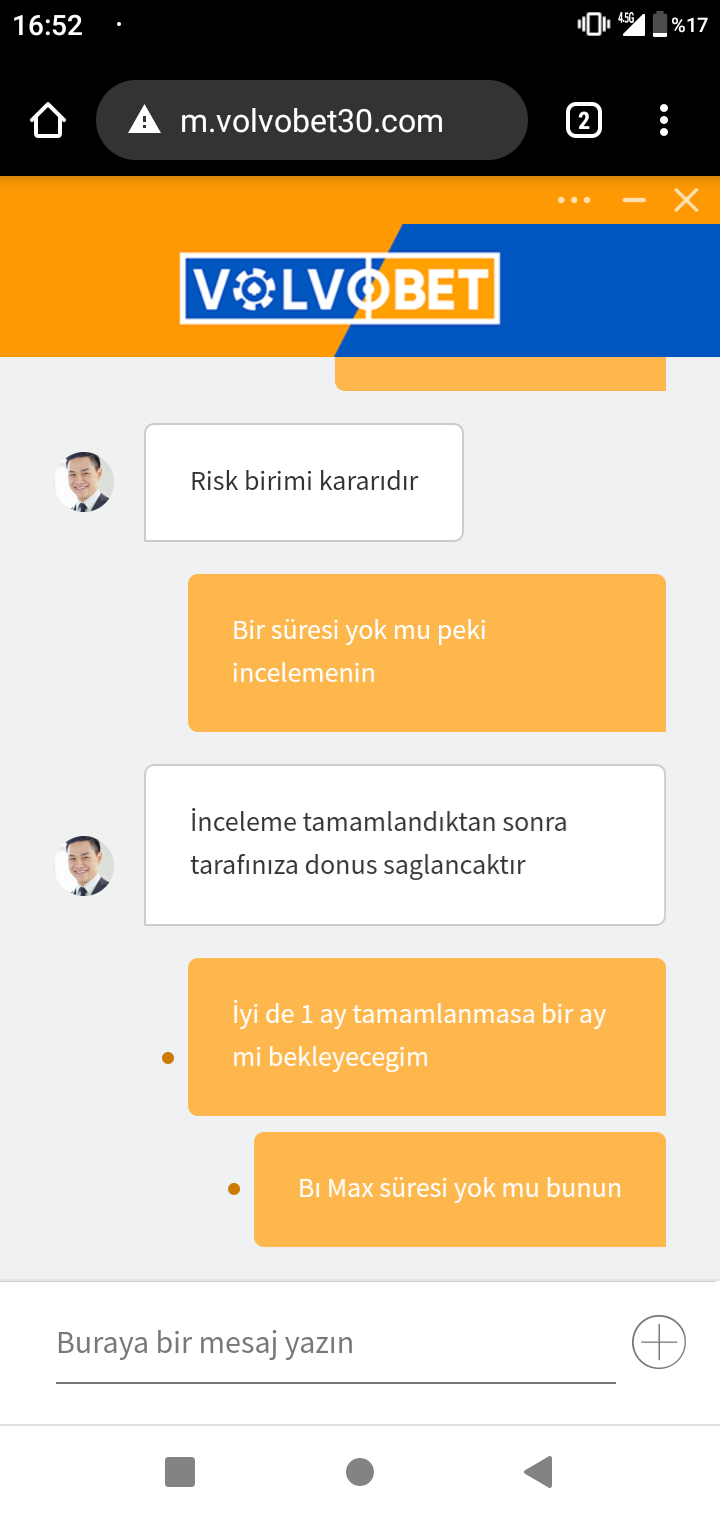Image resolution: width=720 pixels, height=1520 pixels.
Task: Tap the plus attachment icon
Action: [659, 1342]
